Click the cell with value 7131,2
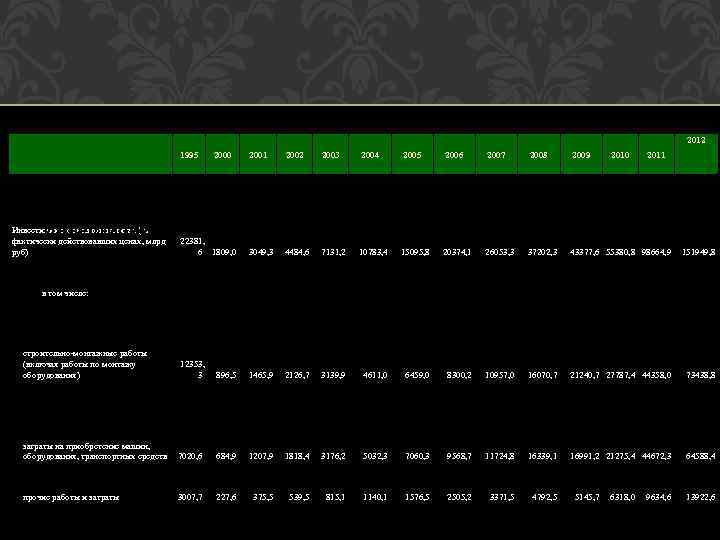720x540 pixels. (x=333, y=252)
